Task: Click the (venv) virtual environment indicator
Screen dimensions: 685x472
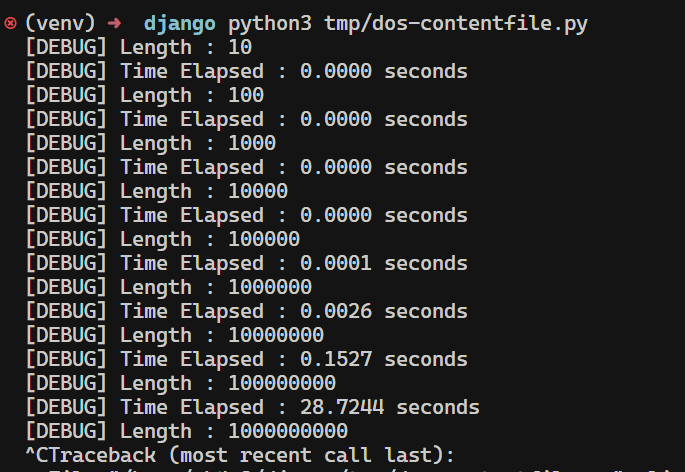Action: (60, 23)
